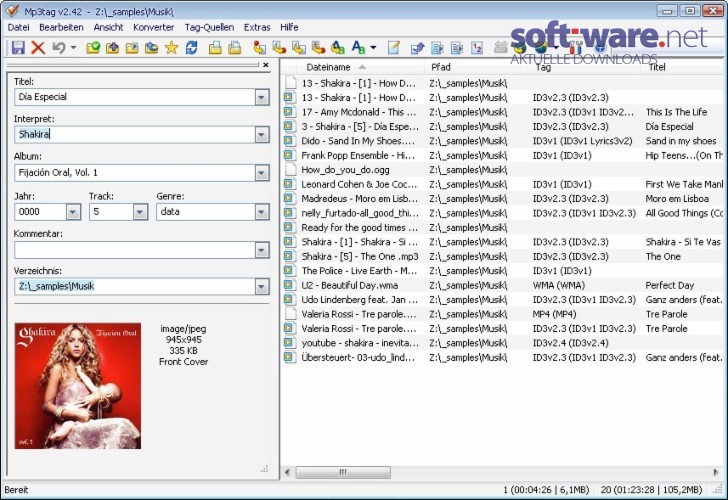Screen dimensions: 728x500
Task: Click into the empty Kommentar field
Action: click(x=135, y=250)
